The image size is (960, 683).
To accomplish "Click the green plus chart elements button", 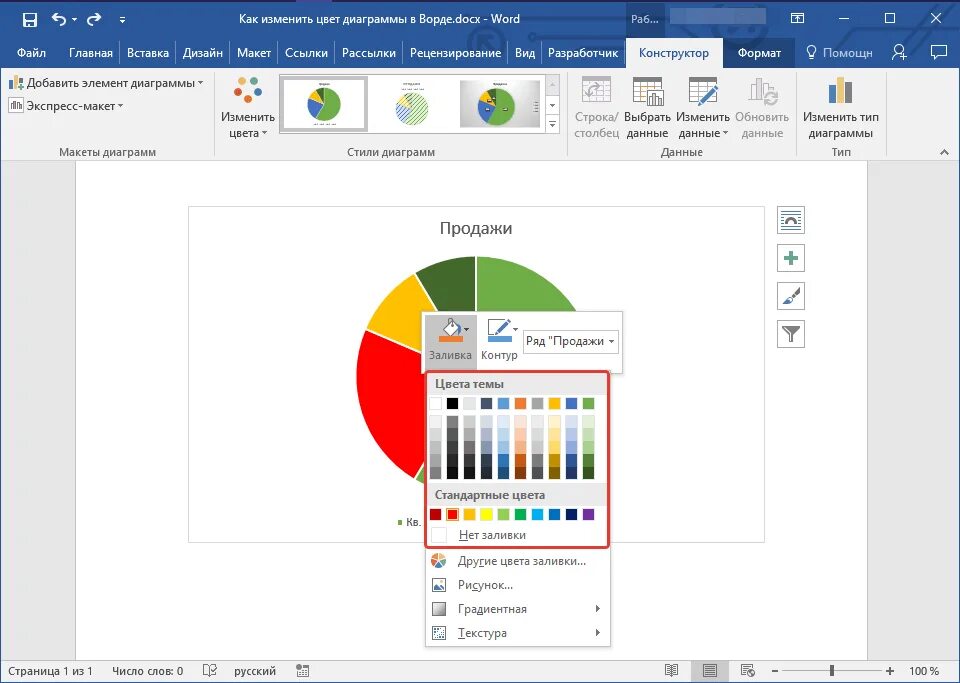I will point(790,258).
